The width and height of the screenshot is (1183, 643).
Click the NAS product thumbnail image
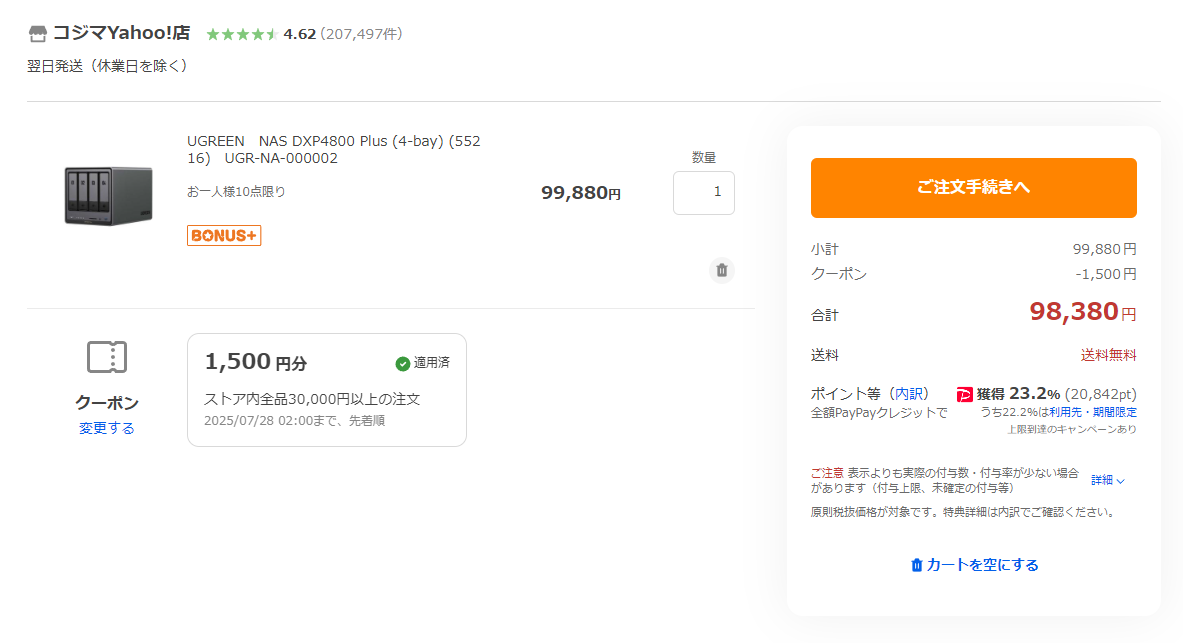click(109, 195)
